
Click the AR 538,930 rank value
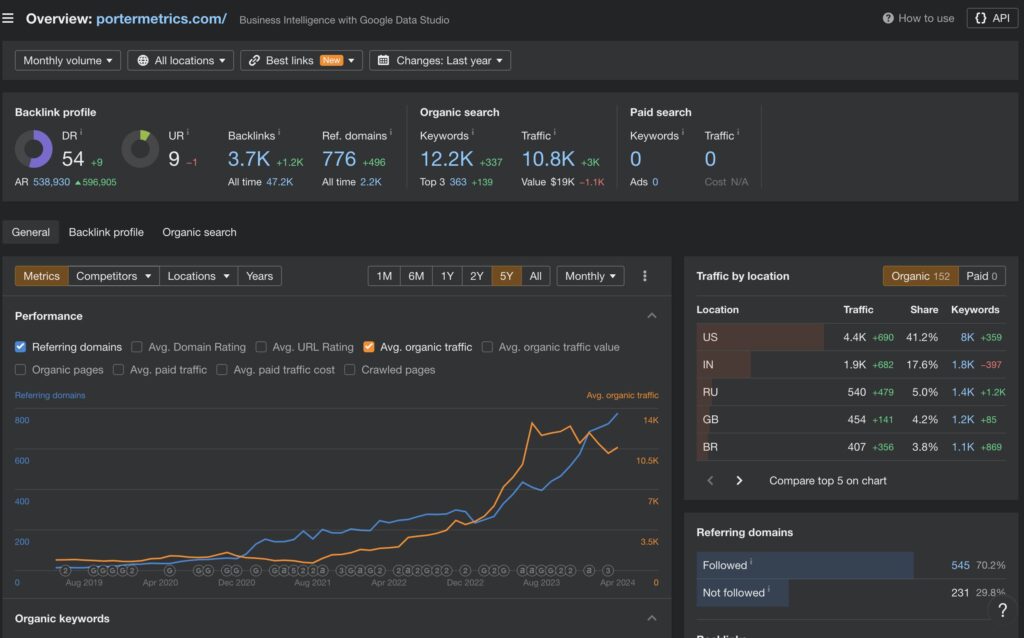52,182
